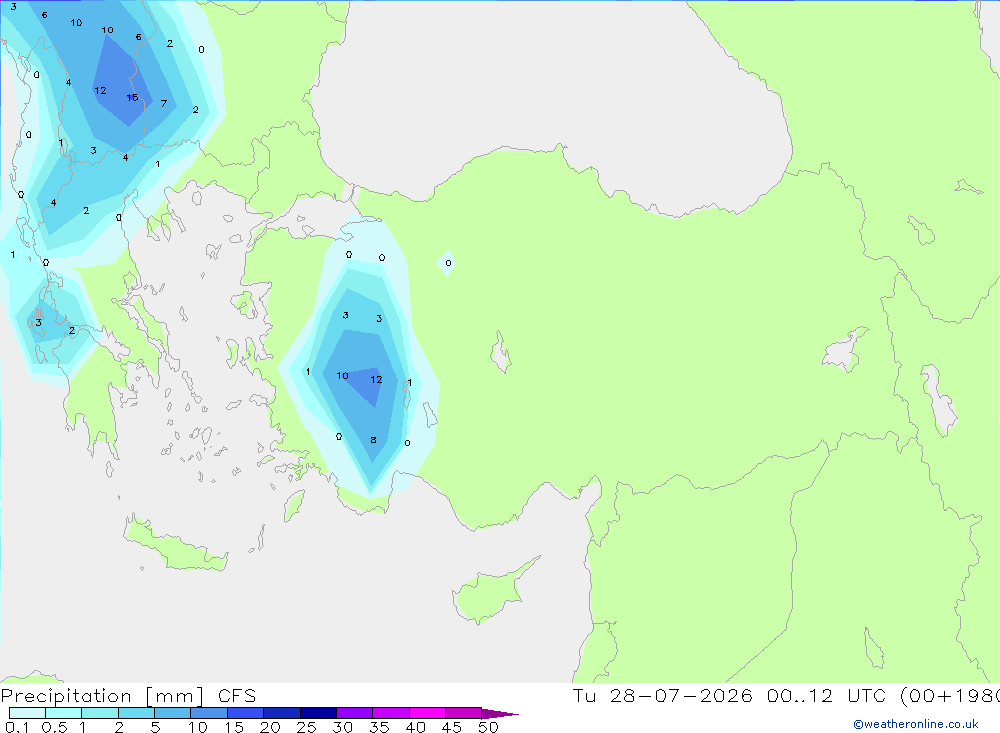
Task: Click the 0.5–1 mm legend swatch
Action: point(64,713)
